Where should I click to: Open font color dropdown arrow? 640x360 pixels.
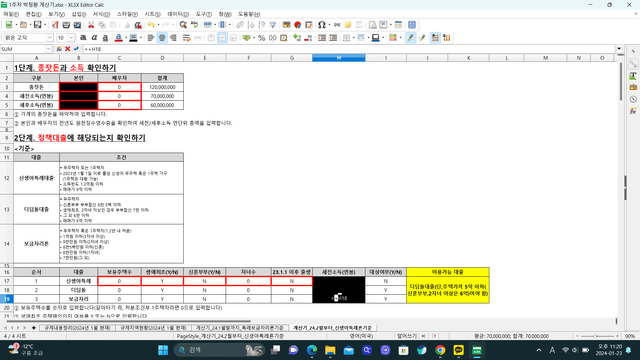(x=125, y=38)
